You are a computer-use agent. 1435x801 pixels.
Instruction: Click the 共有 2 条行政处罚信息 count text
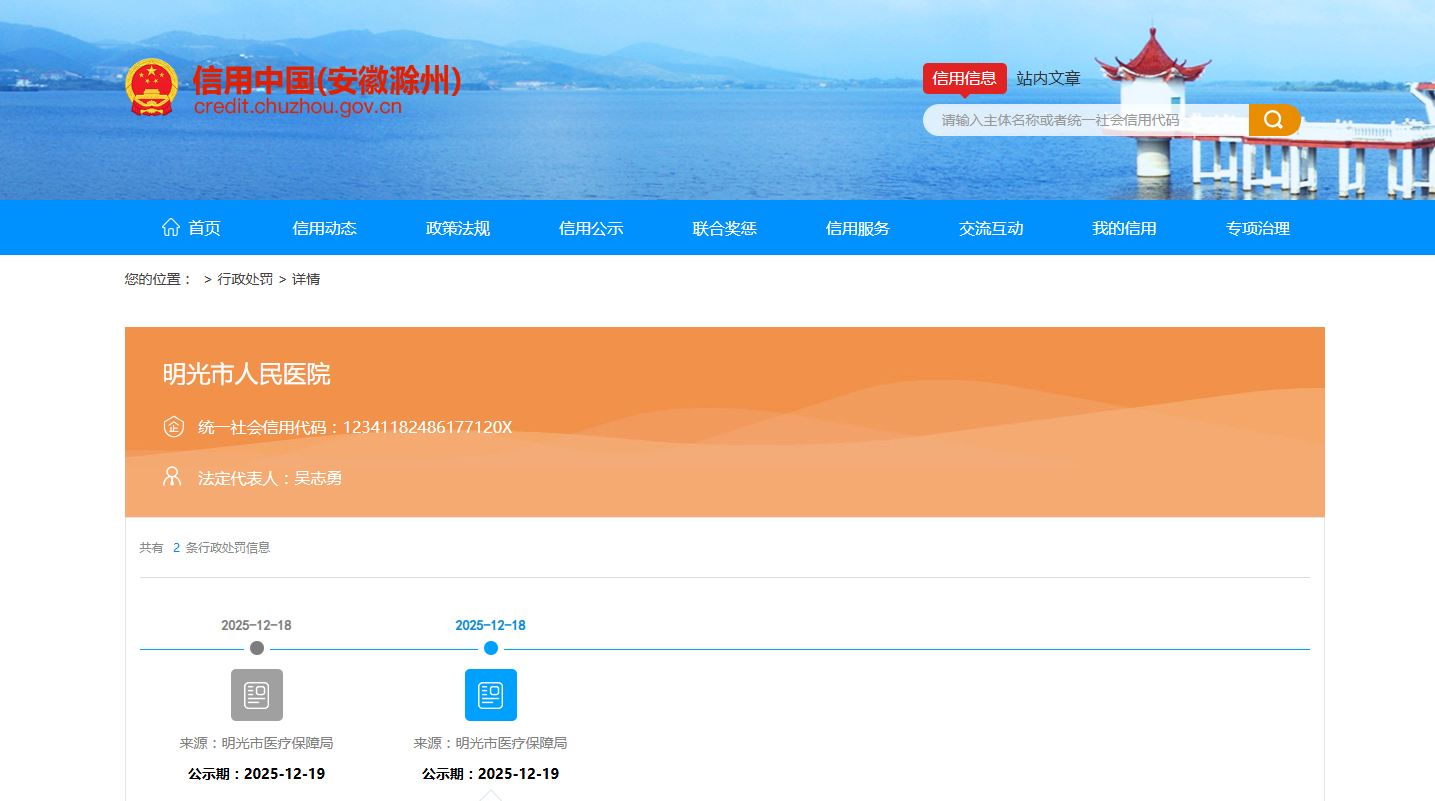pos(205,547)
